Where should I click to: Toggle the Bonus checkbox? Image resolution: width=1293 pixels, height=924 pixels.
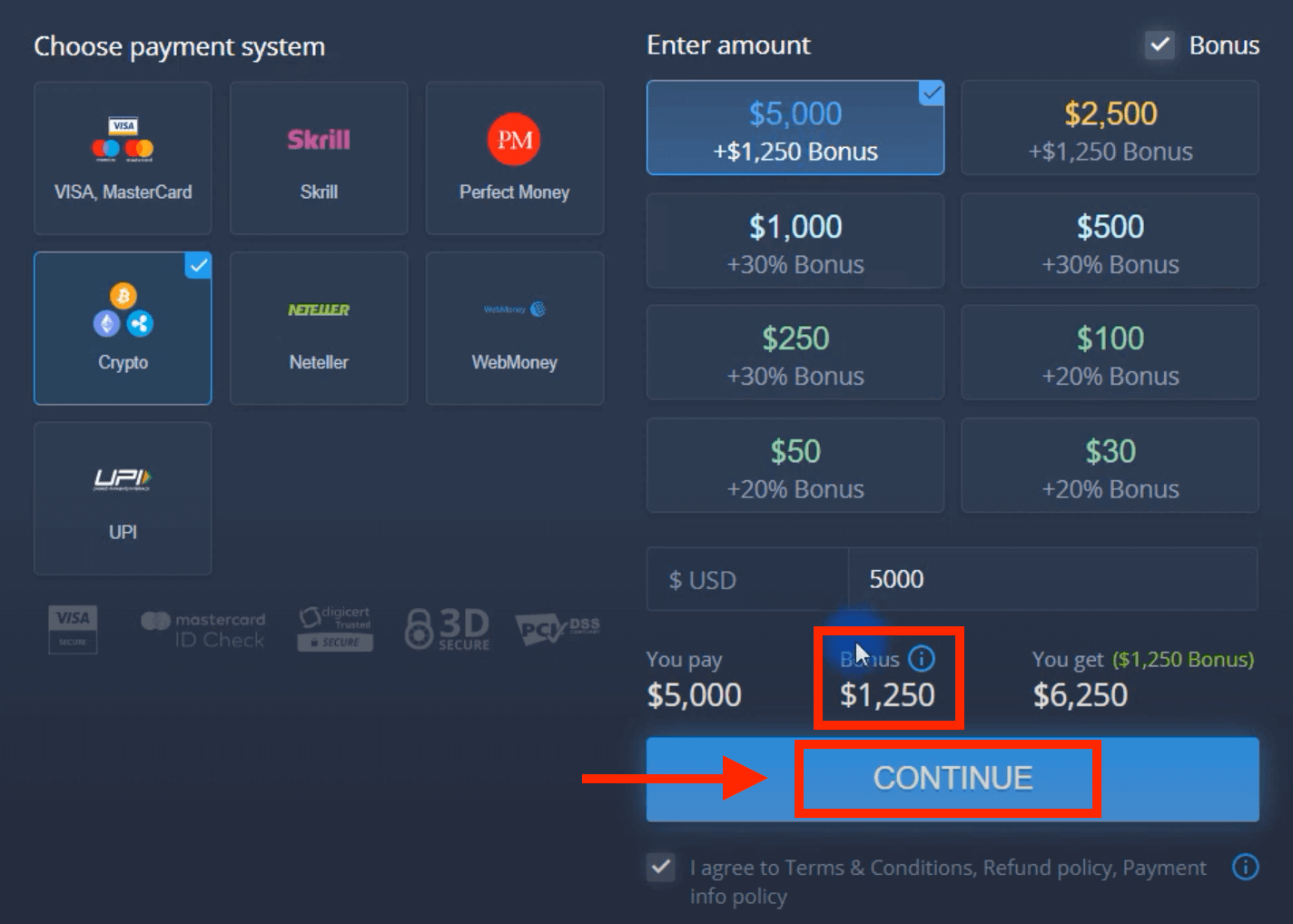pos(1159,44)
